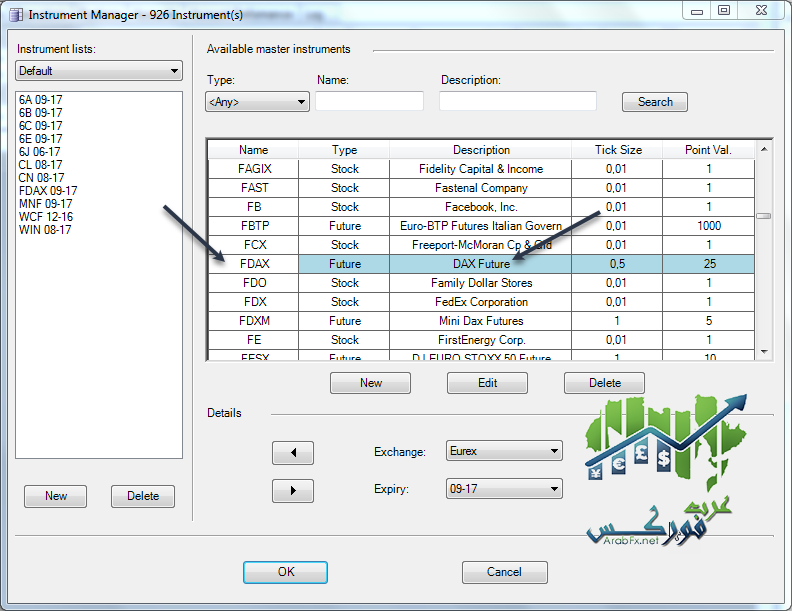
Task: Select 6B 09-17 in instrument list
Action: [x=41, y=113]
